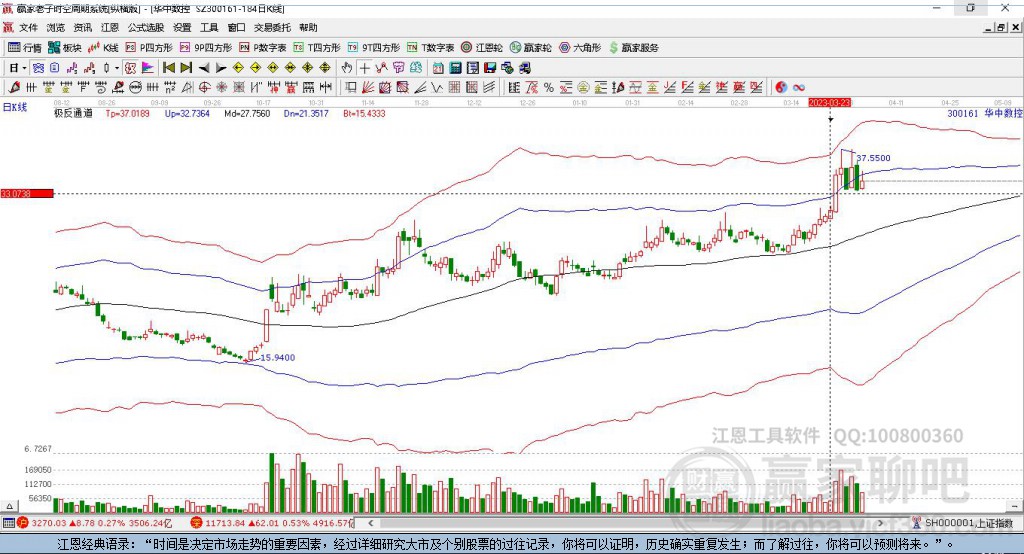The image size is (1024, 554).
Task: Select the zigzag wave line tool
Action: pos(437,88)
